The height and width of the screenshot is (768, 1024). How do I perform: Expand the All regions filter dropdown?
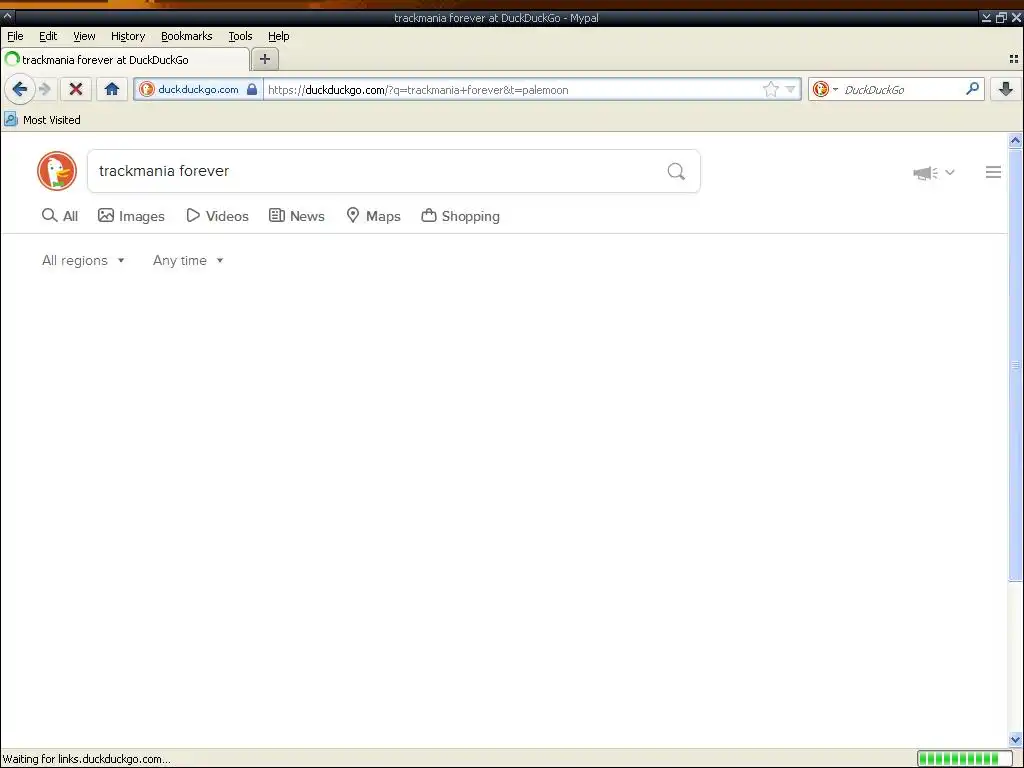pyautogui.click(x=83, y=261)
